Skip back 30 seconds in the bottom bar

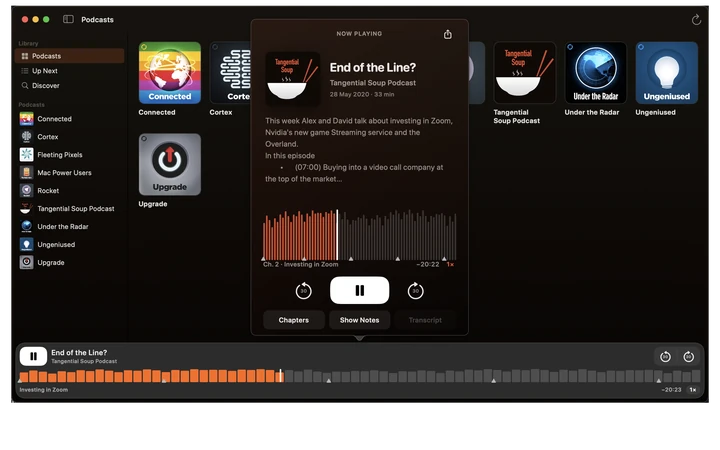pyautogui.click(x=665, y=357)
